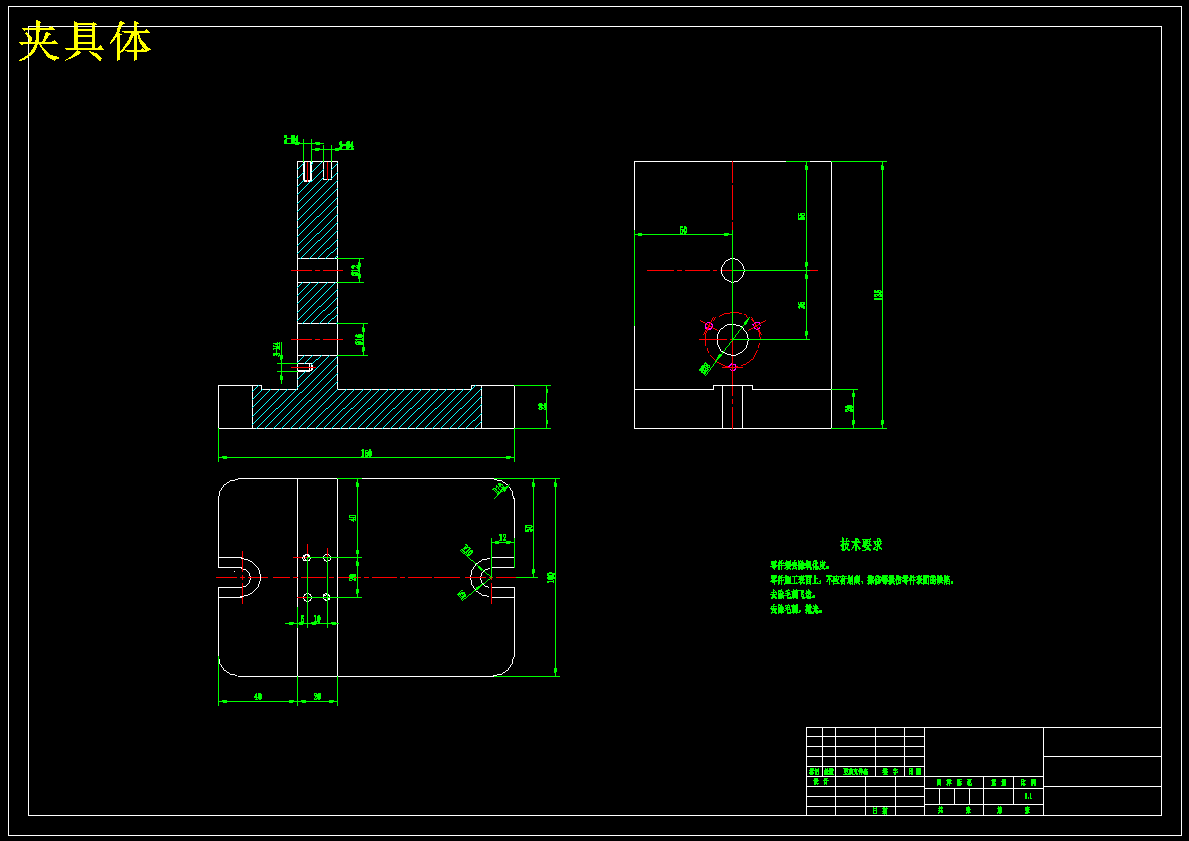Click the large center hole inside bolt circle
The image size is (1189, 841).
coord(733,339)
